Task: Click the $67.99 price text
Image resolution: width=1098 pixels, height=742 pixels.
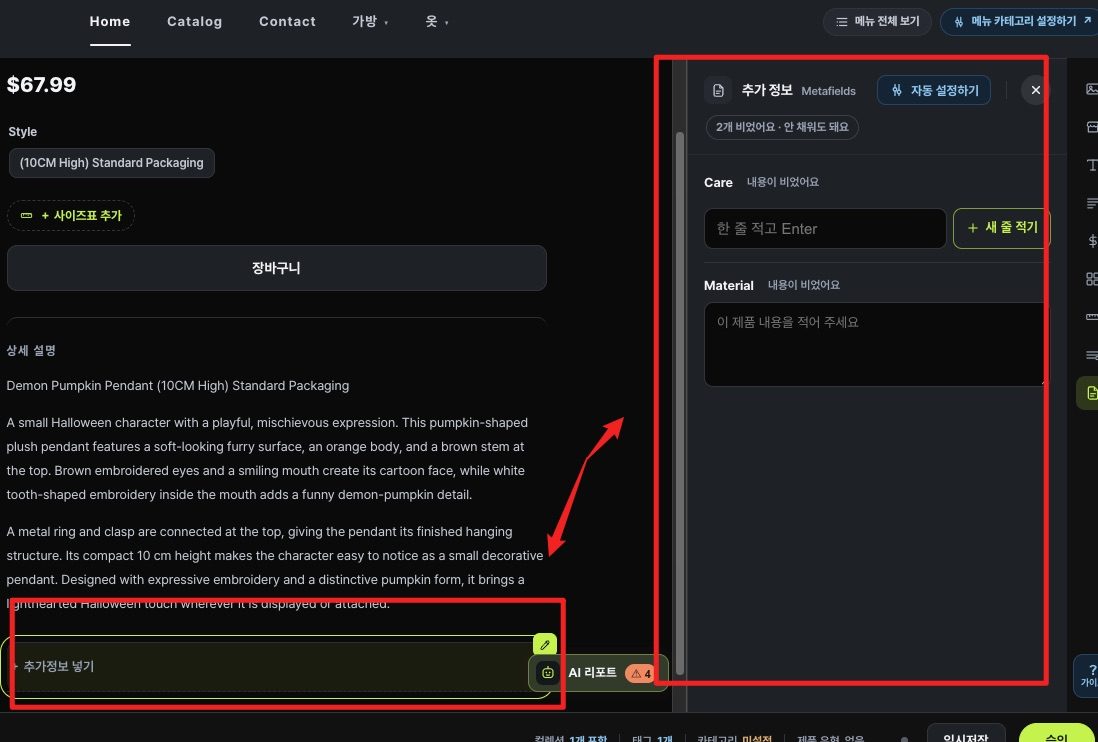Action: click(41, 85)
